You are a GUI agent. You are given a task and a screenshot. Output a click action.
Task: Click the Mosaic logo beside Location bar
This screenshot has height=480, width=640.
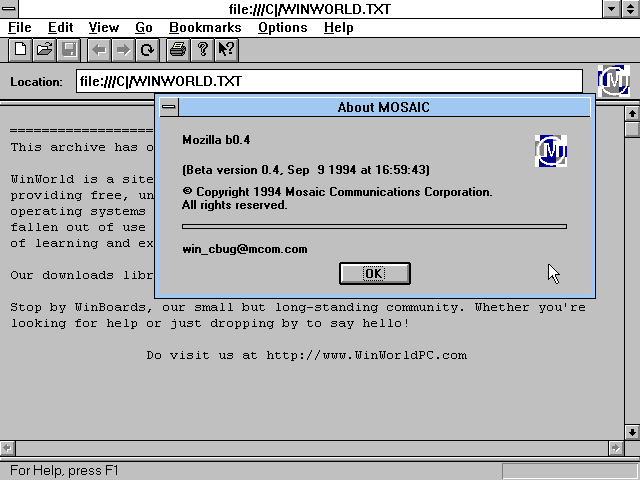(613, 81)
